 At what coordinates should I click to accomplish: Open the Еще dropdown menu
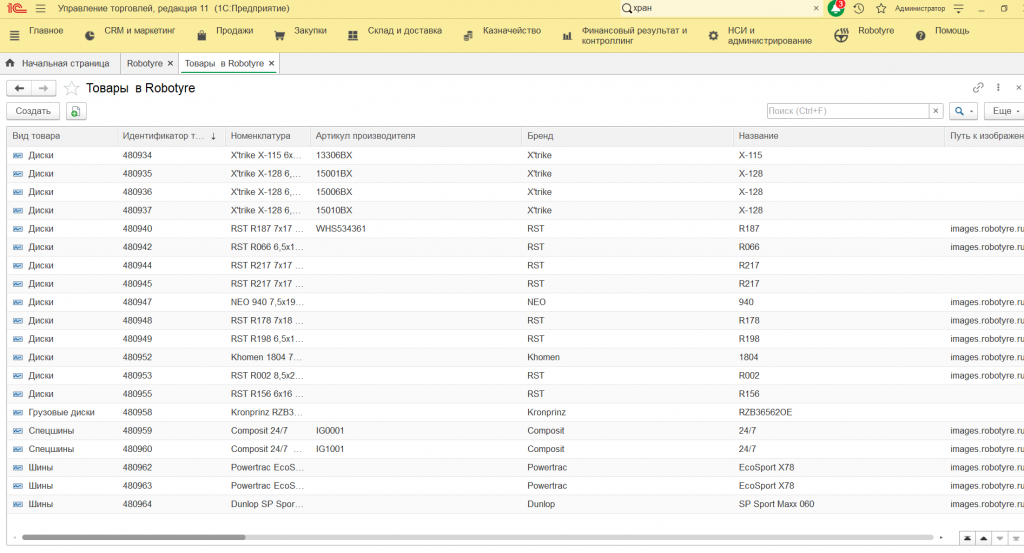point(1005,111)
